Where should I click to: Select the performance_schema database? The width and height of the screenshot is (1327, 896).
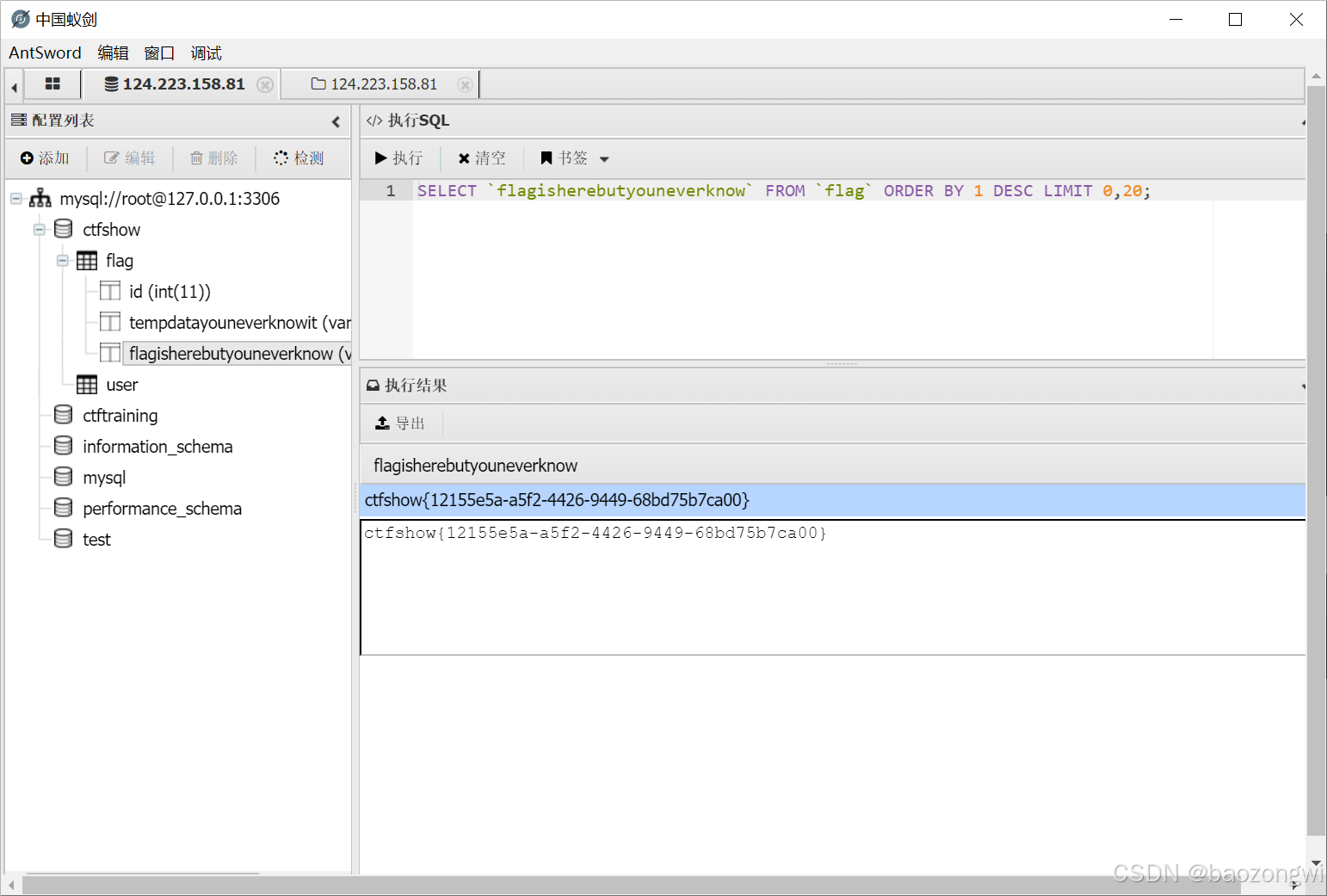(x=162, y=508)
